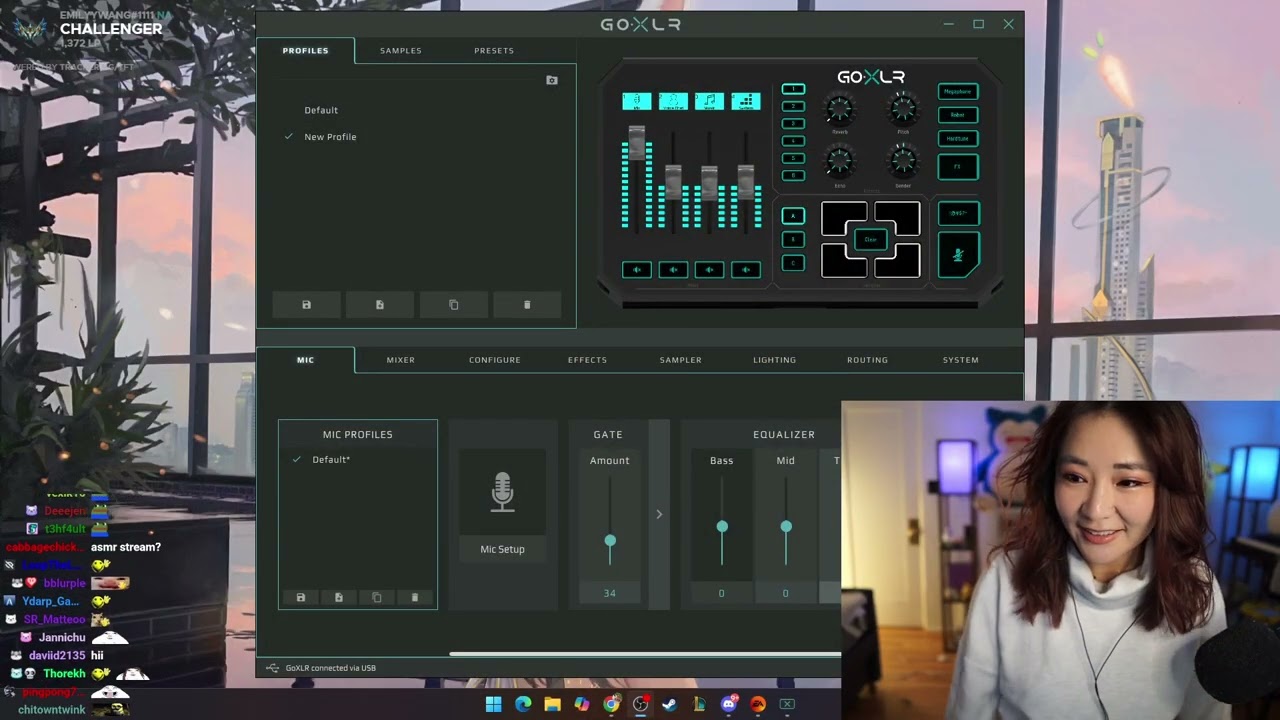Duplicate the selected mic profile
This screenshot has width=1280, height=720.
click(x=377, y=598)
